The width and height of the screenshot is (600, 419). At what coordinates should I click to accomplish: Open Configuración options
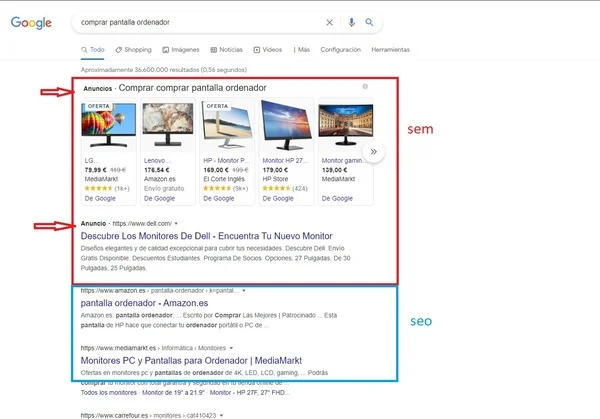click(341, 50)
